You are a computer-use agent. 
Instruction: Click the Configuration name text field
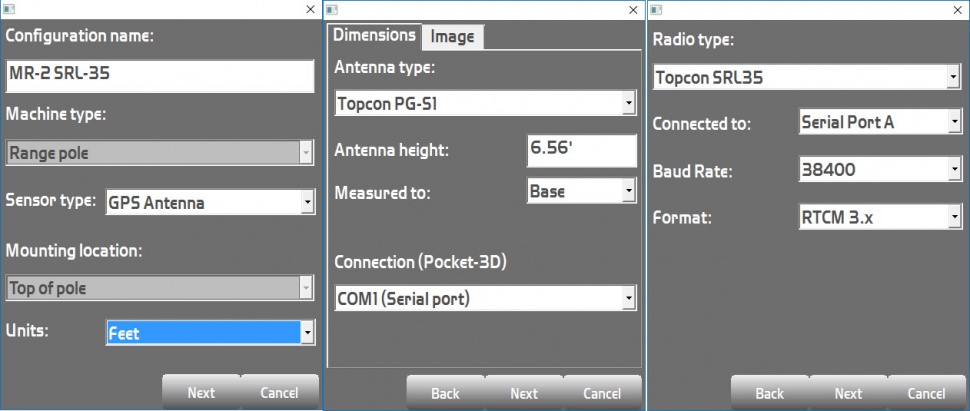click(160, 77)
